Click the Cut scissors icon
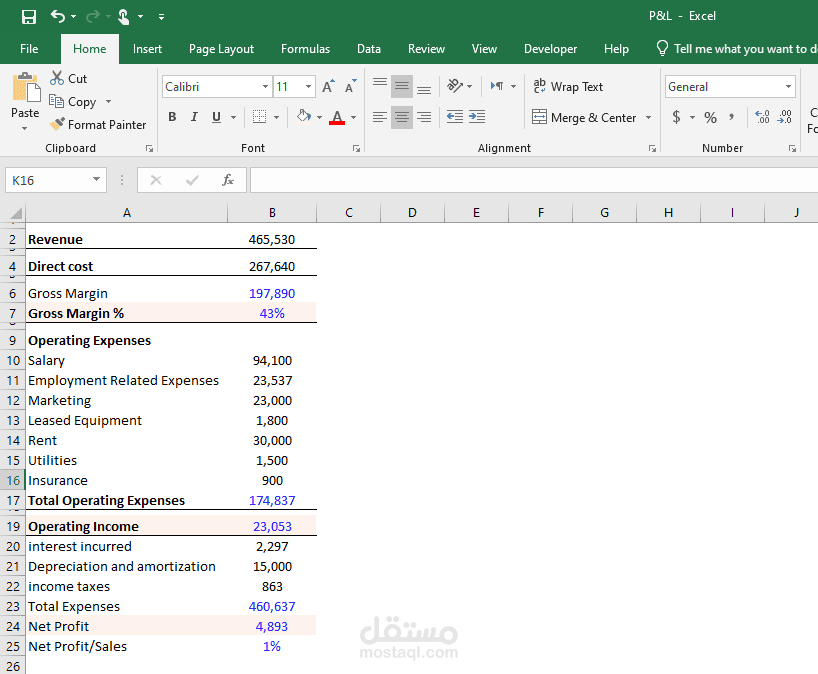818x674 pixels. (57, 78)
